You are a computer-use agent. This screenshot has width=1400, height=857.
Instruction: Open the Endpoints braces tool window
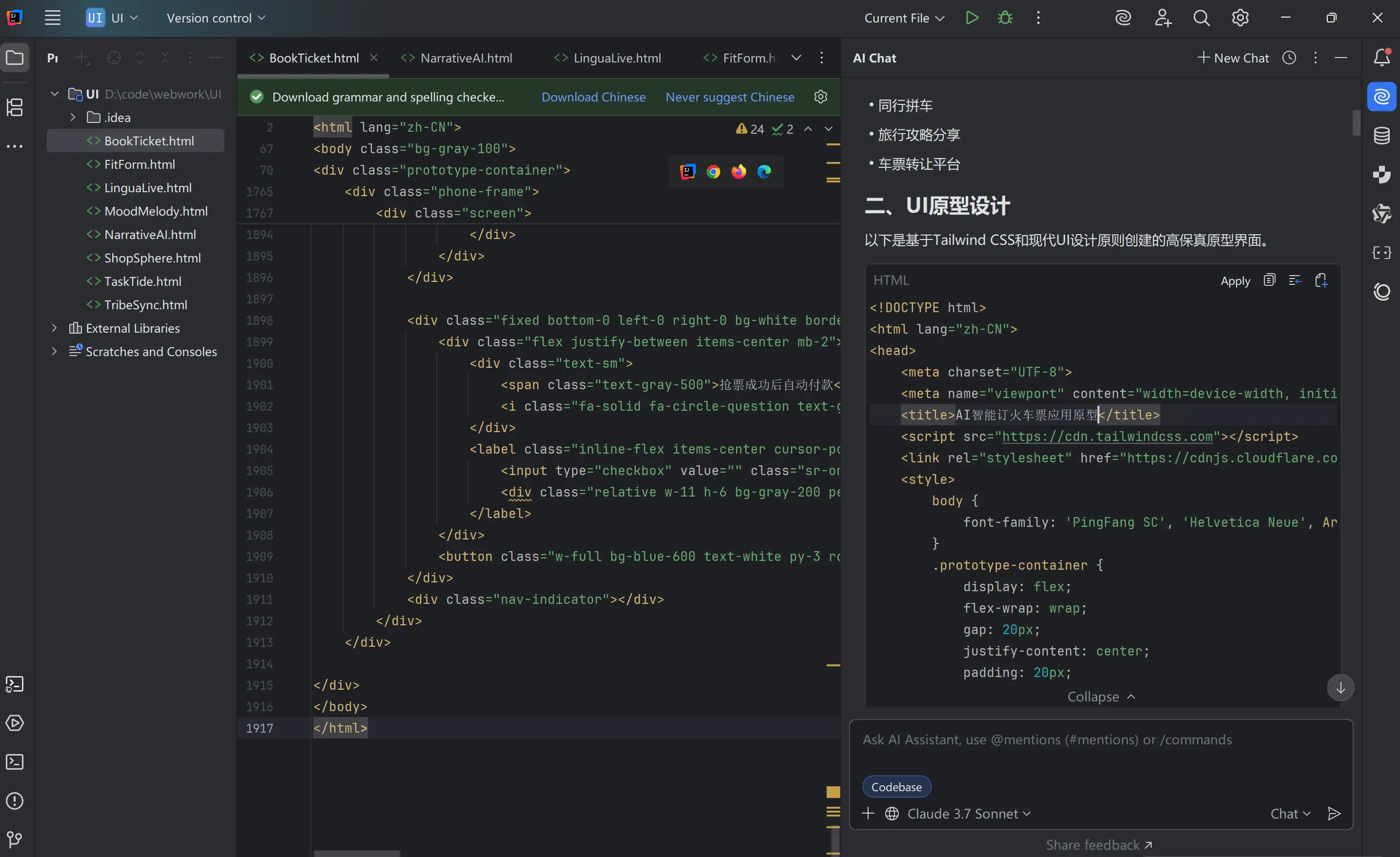point(1382,252)
